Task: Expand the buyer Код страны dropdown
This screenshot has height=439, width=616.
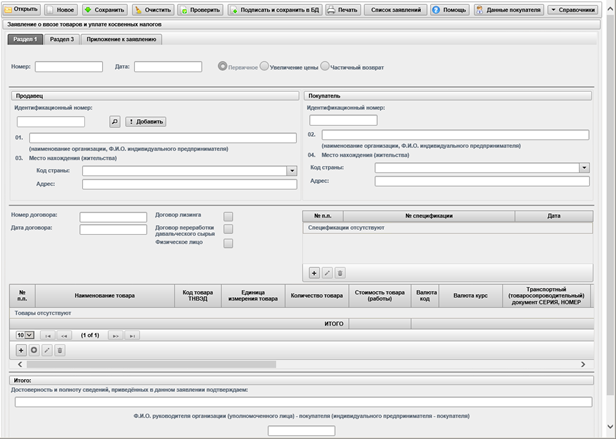Action: click(x=584, y=168)
